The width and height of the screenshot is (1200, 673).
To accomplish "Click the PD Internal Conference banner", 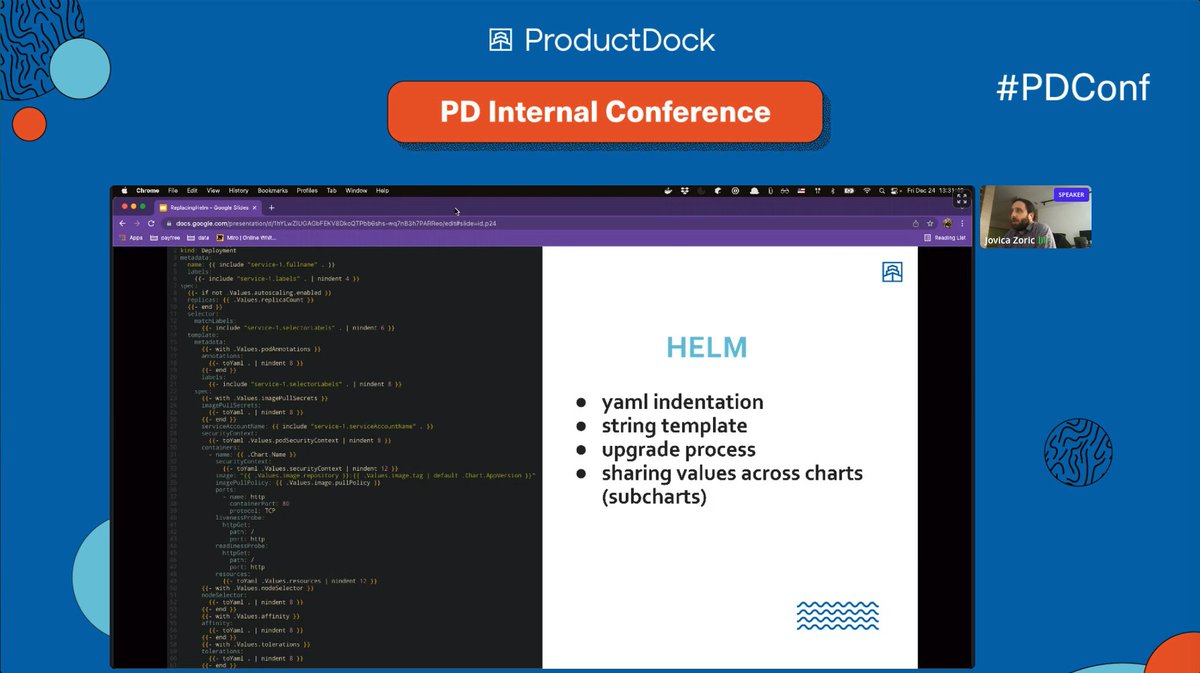I will 605,111.
